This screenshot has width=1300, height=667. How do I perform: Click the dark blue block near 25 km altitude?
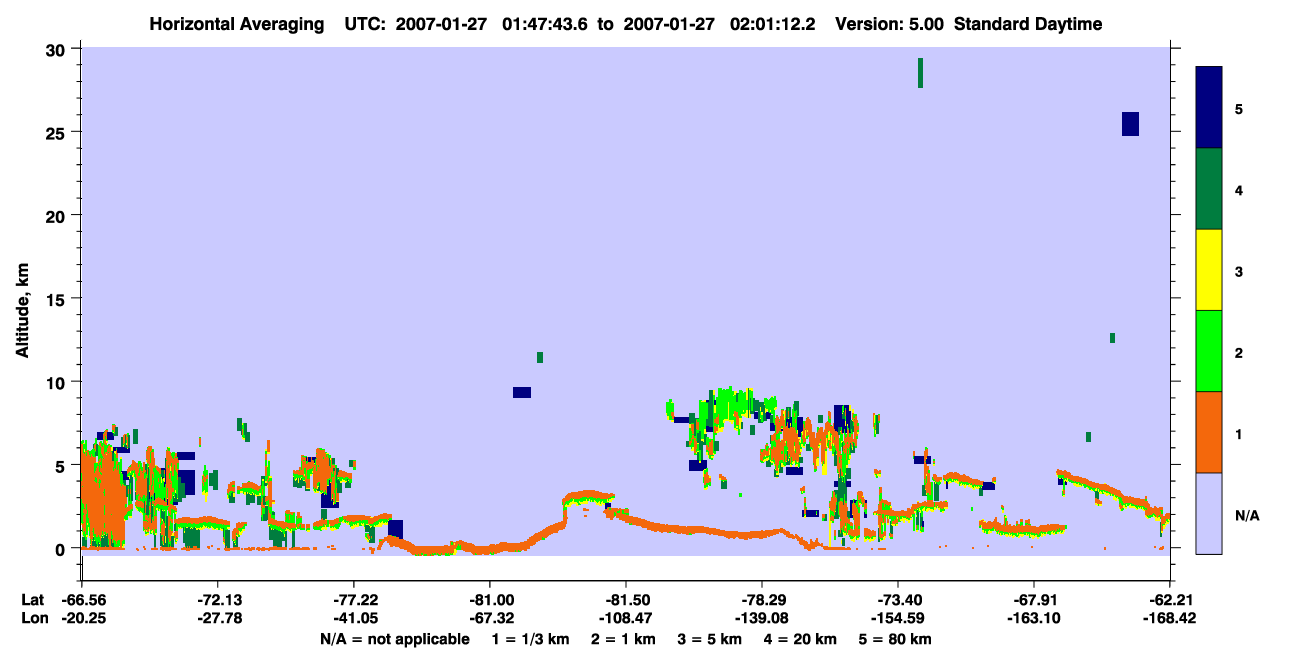[1130, 124]
